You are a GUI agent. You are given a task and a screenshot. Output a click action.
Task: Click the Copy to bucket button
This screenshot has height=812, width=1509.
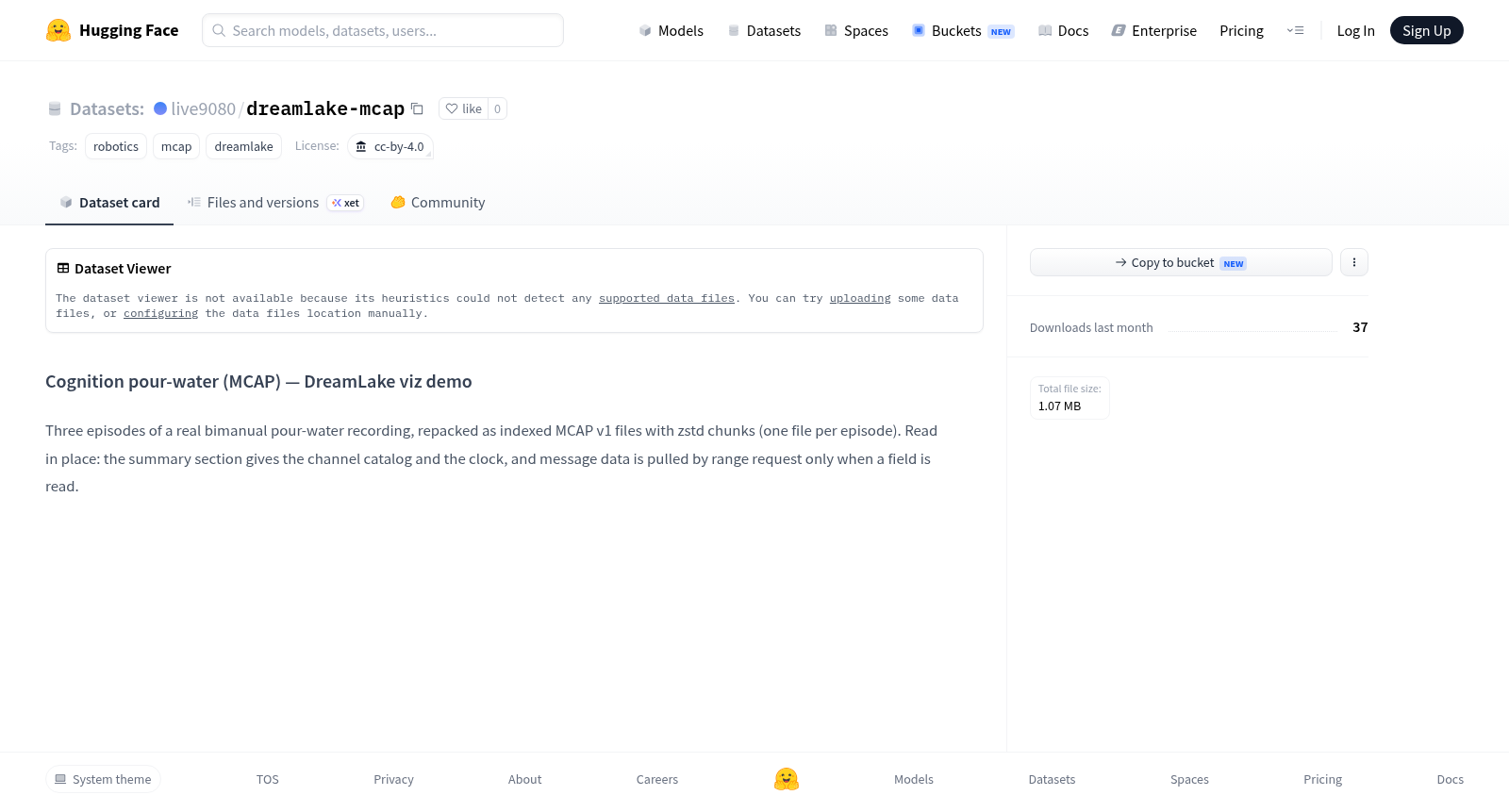coord(1181,262)
